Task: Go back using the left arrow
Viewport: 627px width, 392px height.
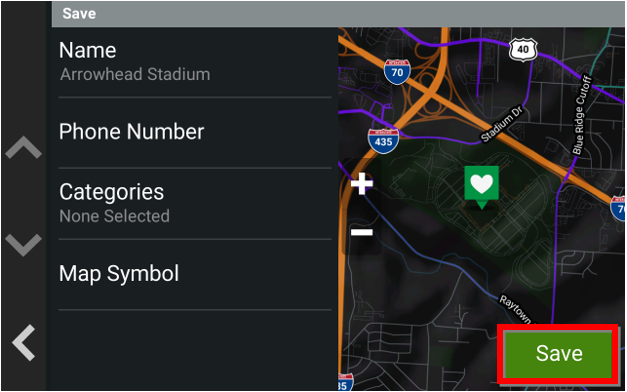Action: (24, 343)
